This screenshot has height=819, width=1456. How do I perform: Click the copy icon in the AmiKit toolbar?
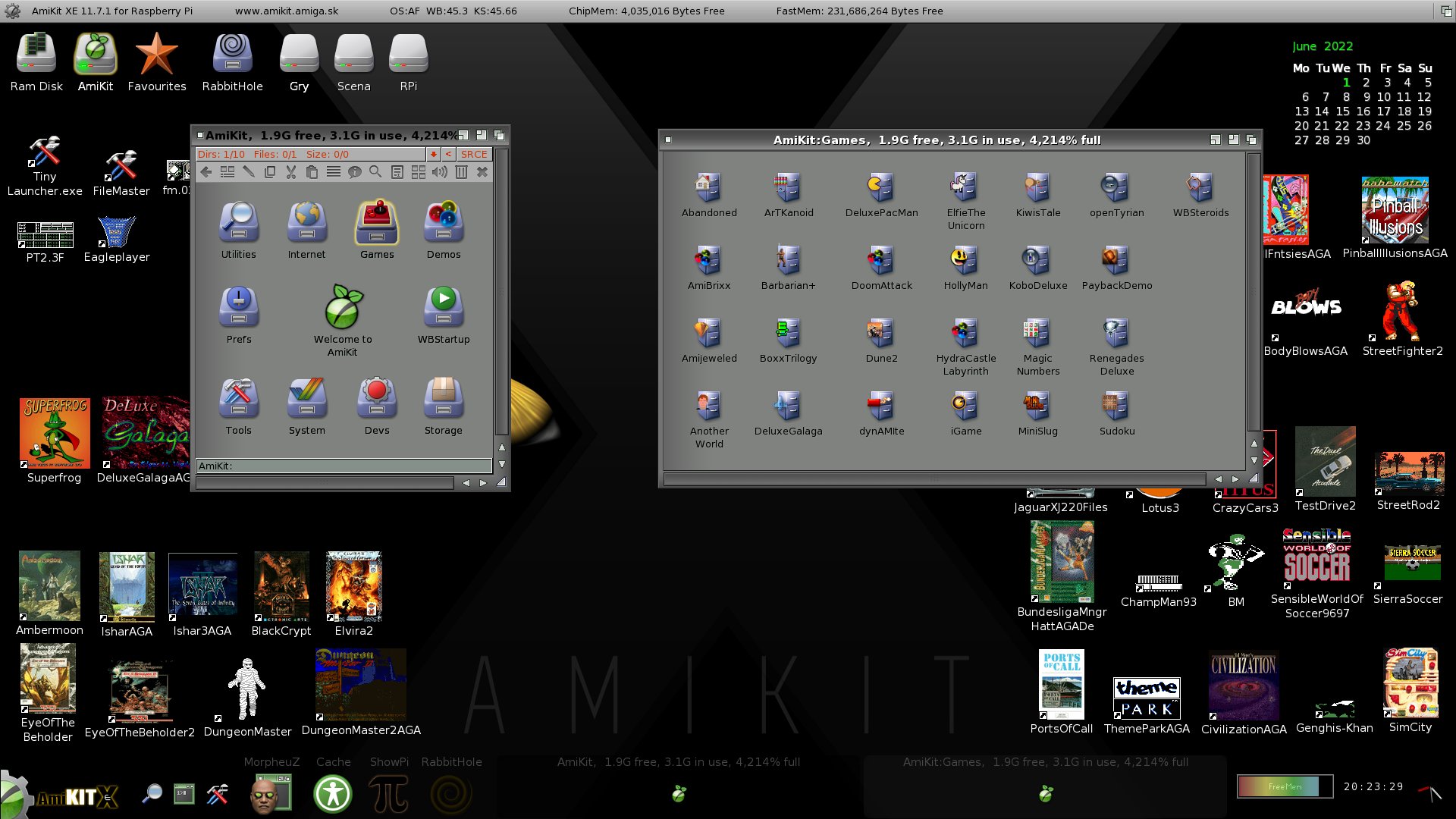269,172
